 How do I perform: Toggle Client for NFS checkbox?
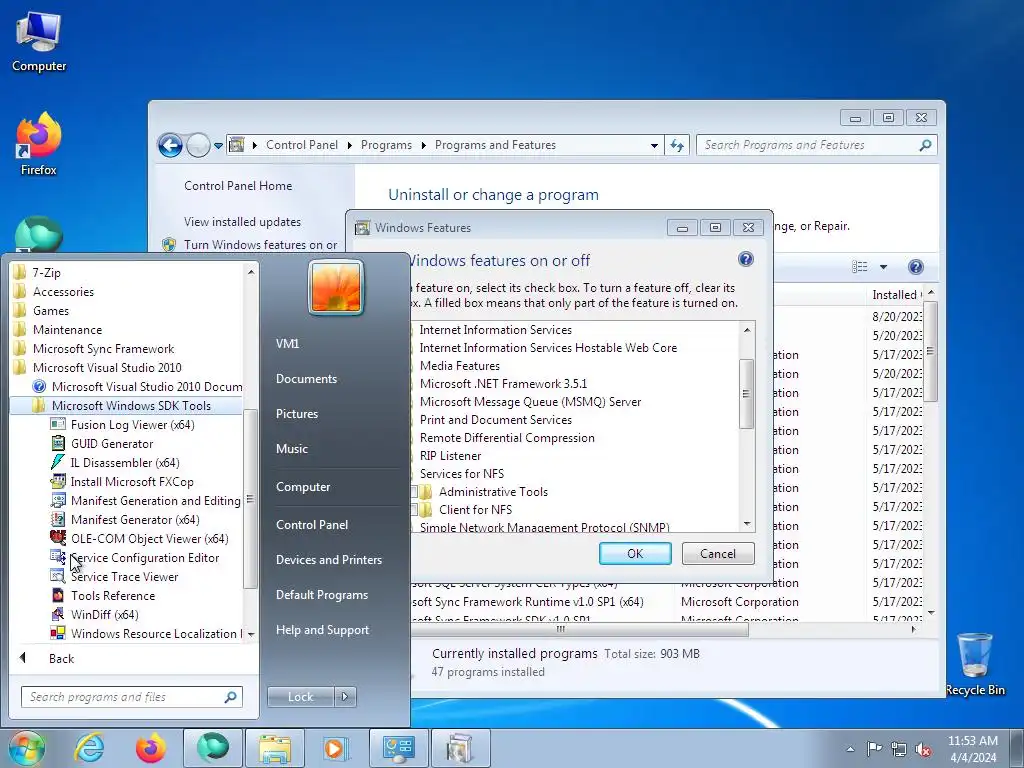(413, 509)
